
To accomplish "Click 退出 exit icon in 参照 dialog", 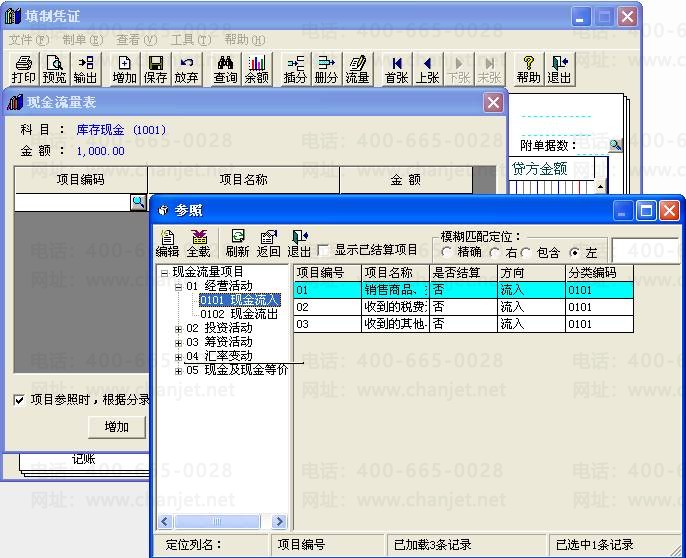I will (x=299, y=244).
